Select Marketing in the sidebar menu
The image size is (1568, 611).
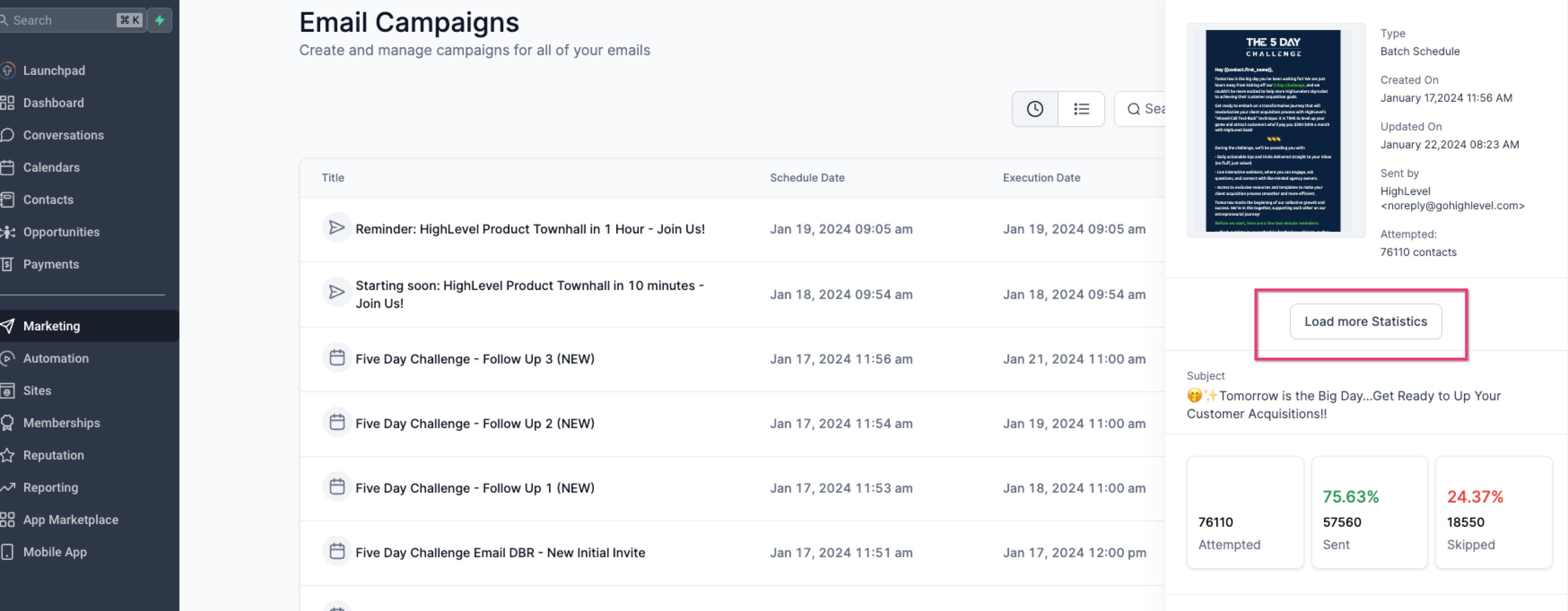click(52, 326)
